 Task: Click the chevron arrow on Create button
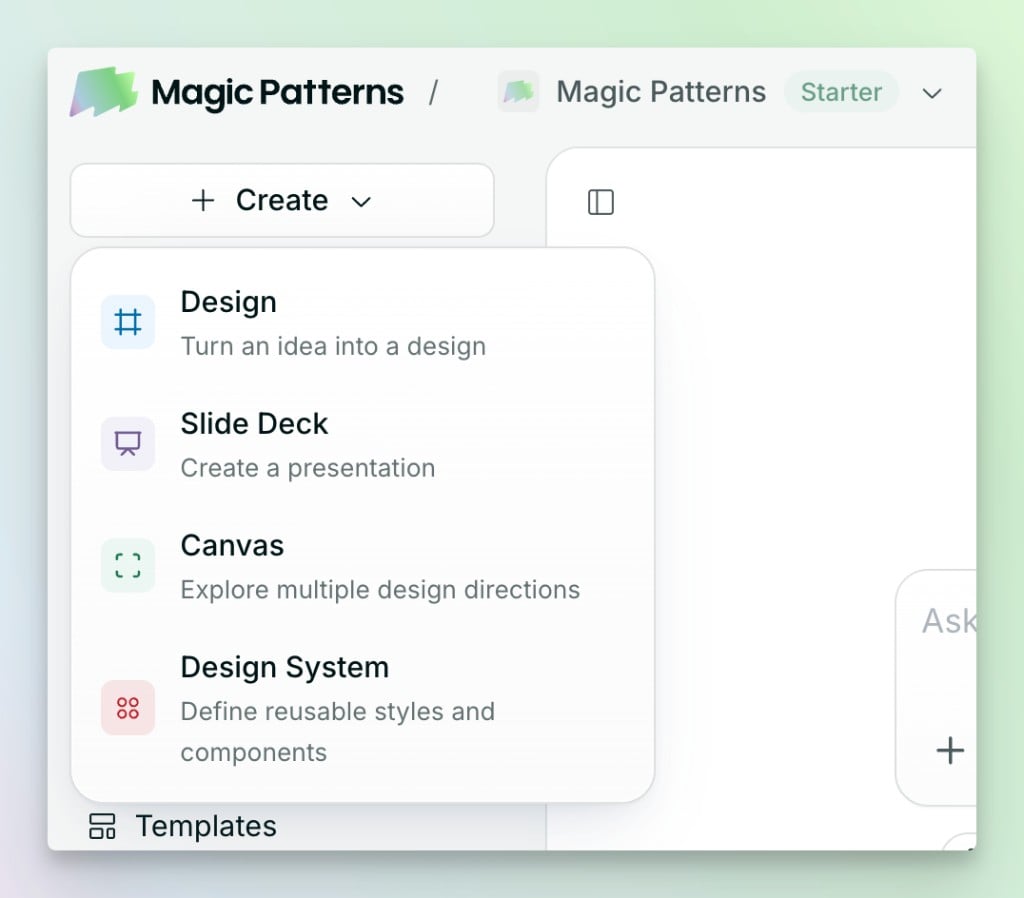pos(361,202)
